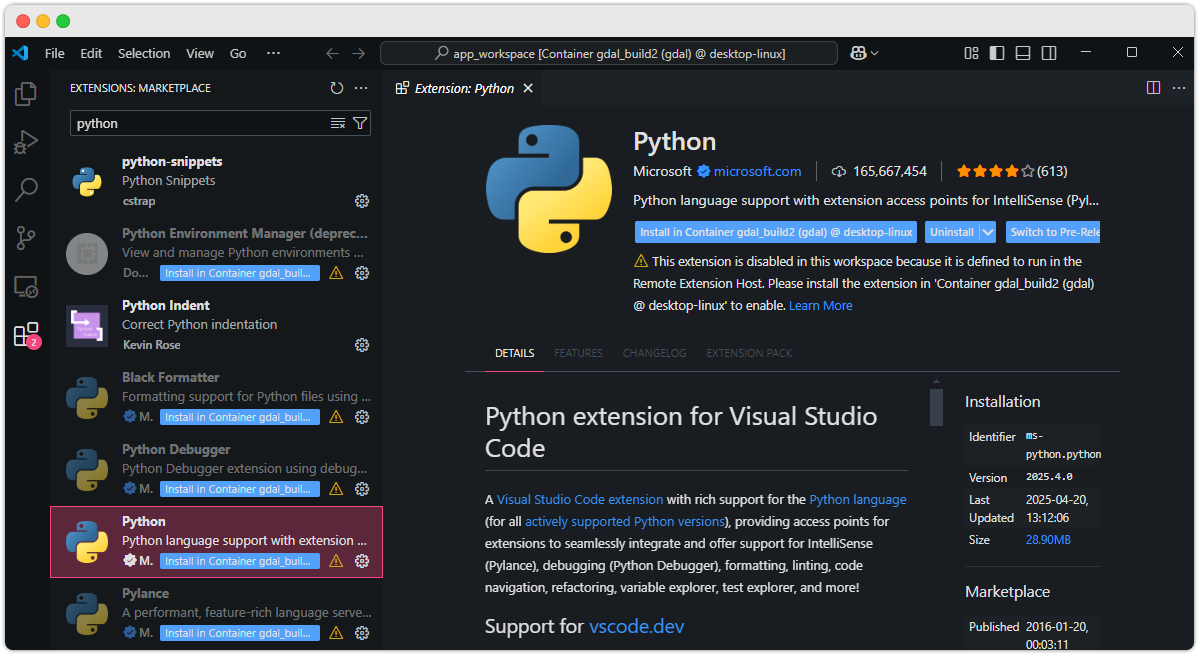Install Pylance in Container

[239, 634]
